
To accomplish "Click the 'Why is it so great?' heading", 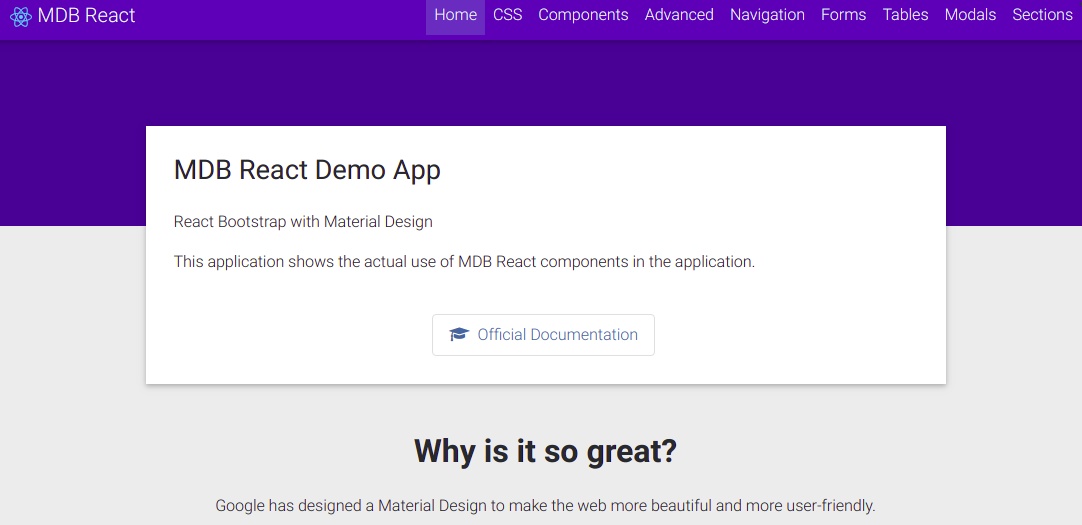I will pos(545,451).
